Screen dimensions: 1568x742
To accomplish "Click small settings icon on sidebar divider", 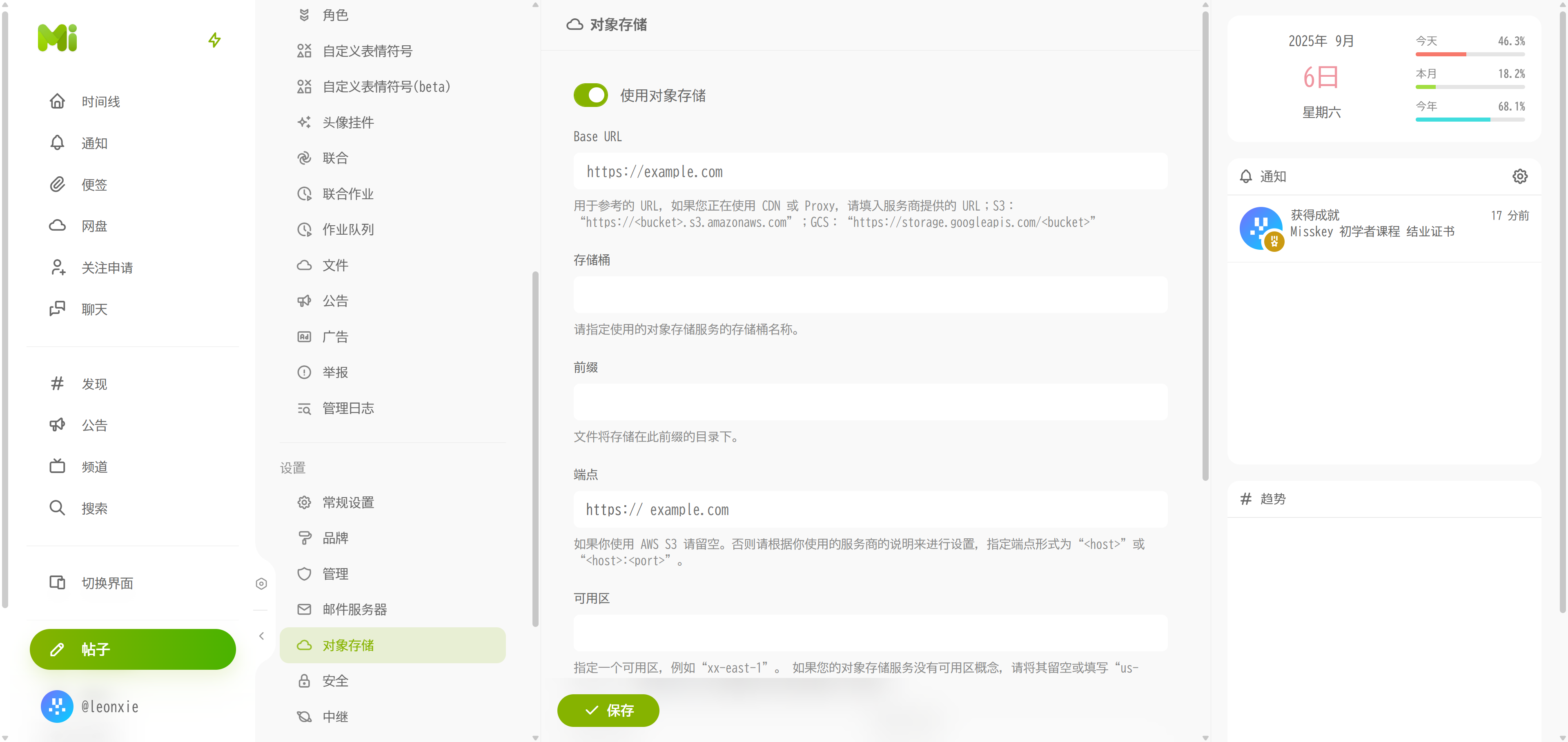I will [x=261, y=583].
